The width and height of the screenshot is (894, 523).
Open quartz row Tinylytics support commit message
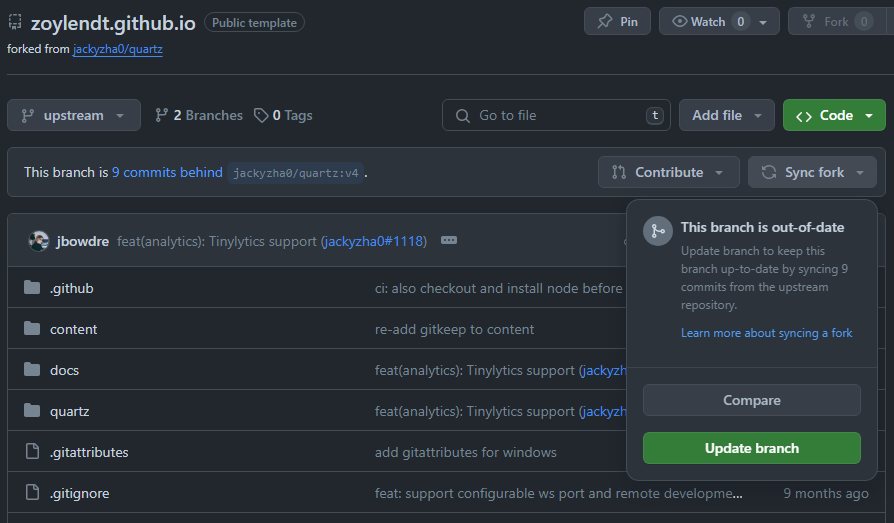click(475, 411)
